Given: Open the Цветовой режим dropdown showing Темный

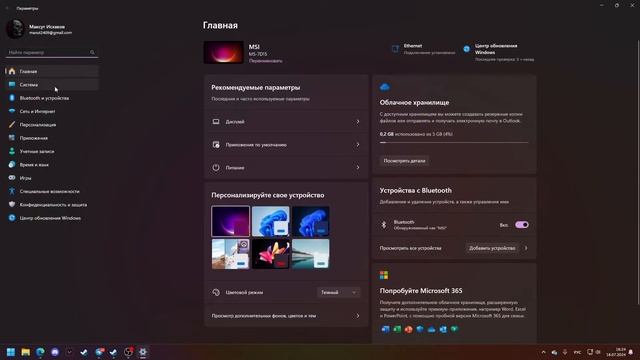Looking at the screenshot, I should [339, 292].
